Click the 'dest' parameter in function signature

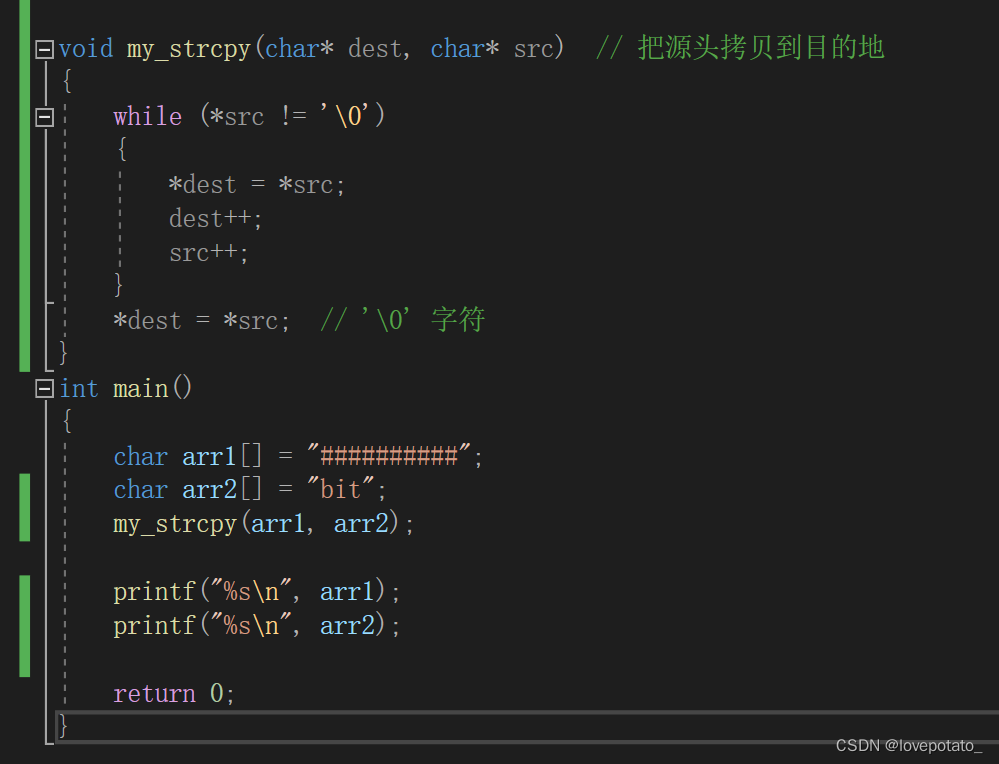tap(375, 49)
